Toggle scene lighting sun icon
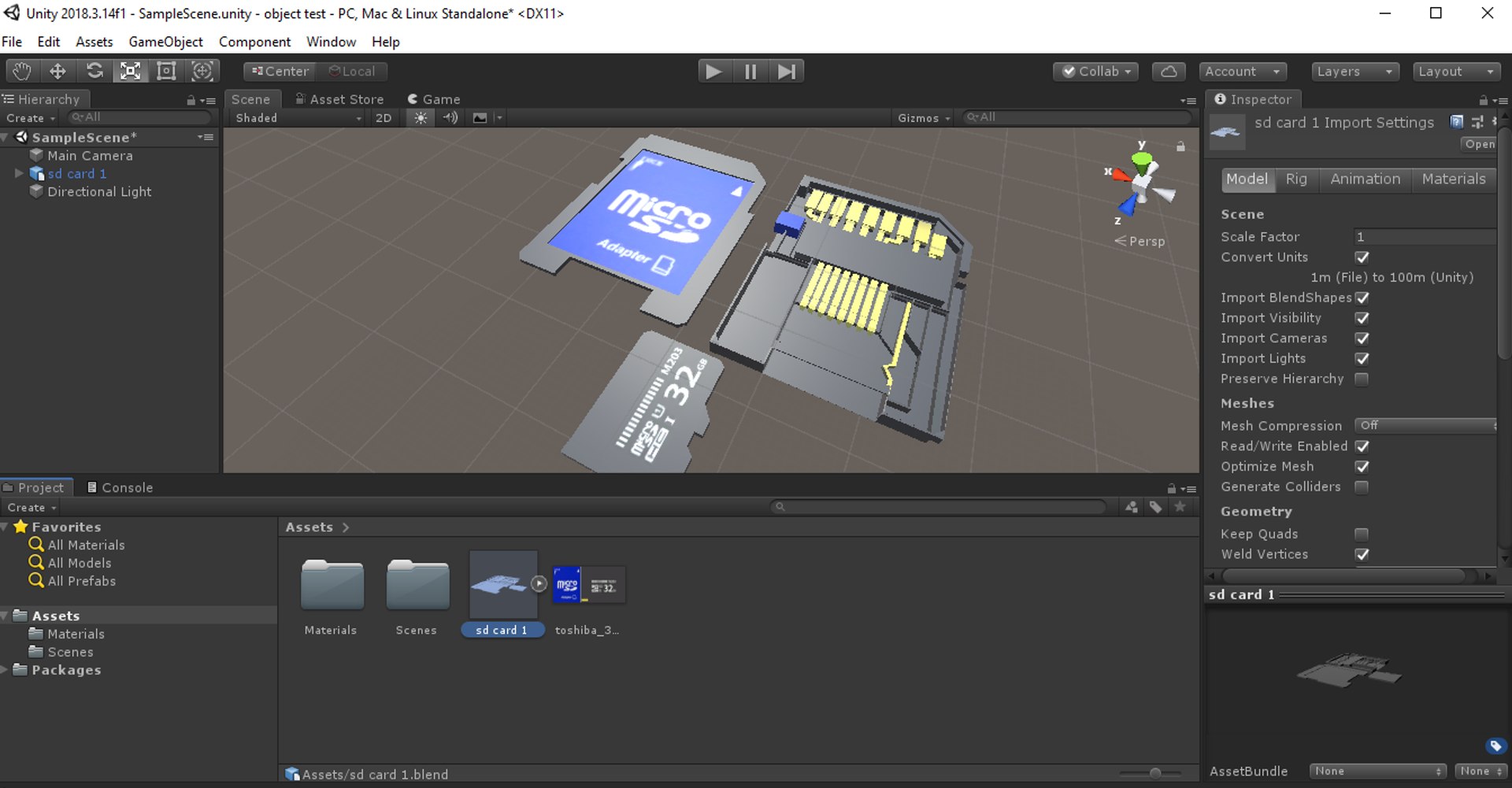This screenshot has height=788, width=1512. 421,117
